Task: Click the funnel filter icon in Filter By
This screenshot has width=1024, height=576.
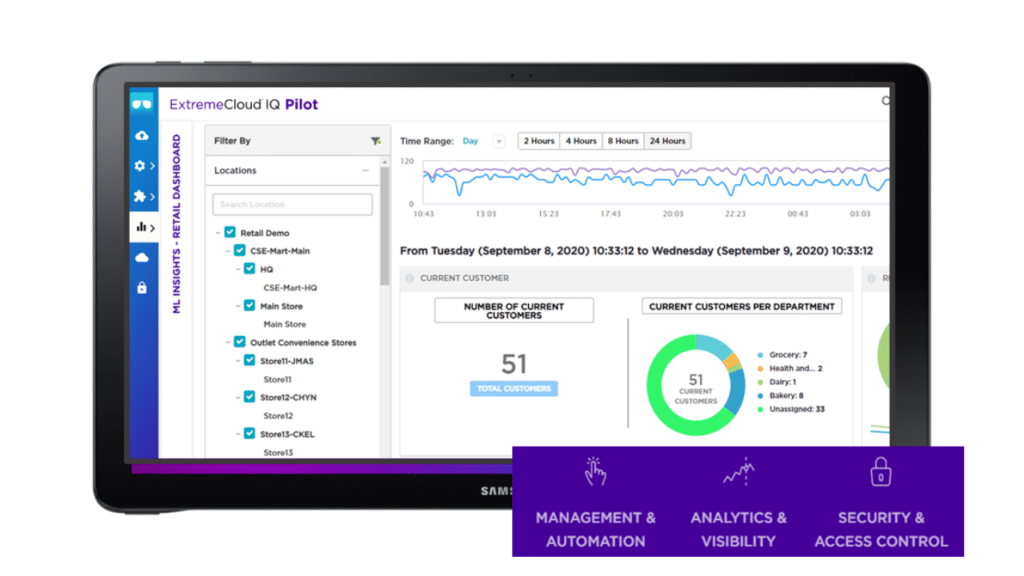Action: pos(376,141)
